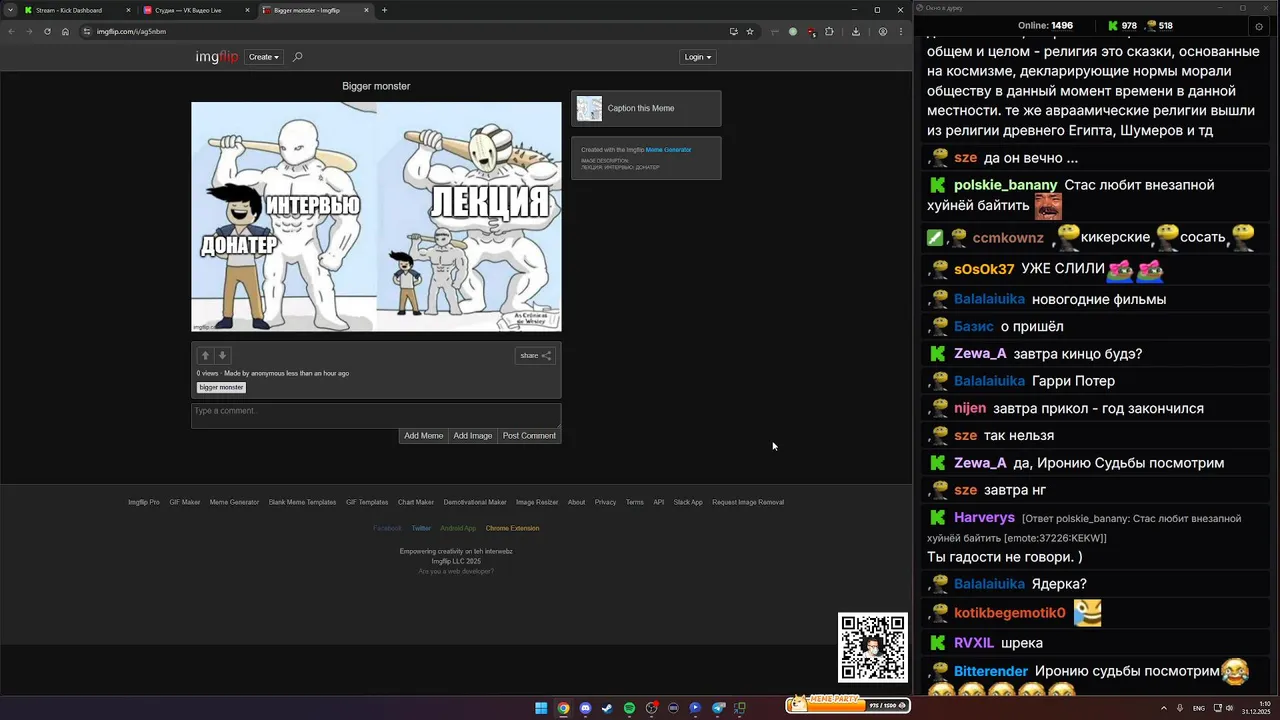Click Caption this Meme button

pos(646,108)
